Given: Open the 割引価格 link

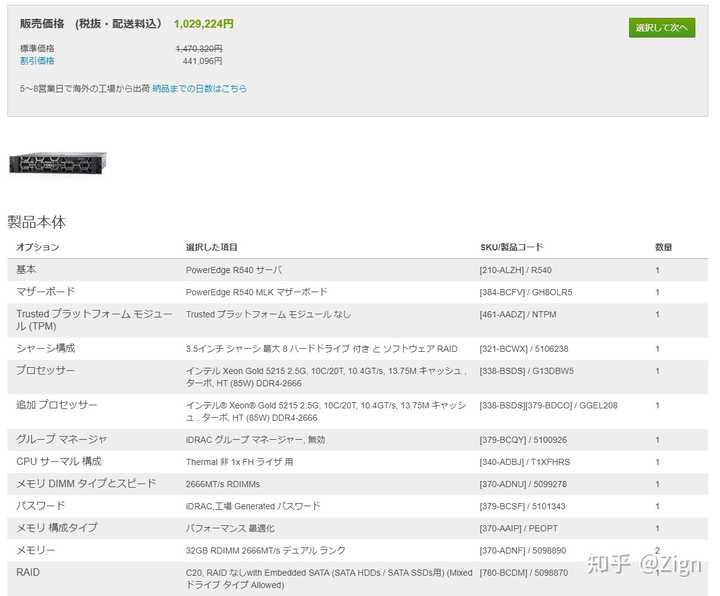Looking at the screenshot, I should coord(37,61).
